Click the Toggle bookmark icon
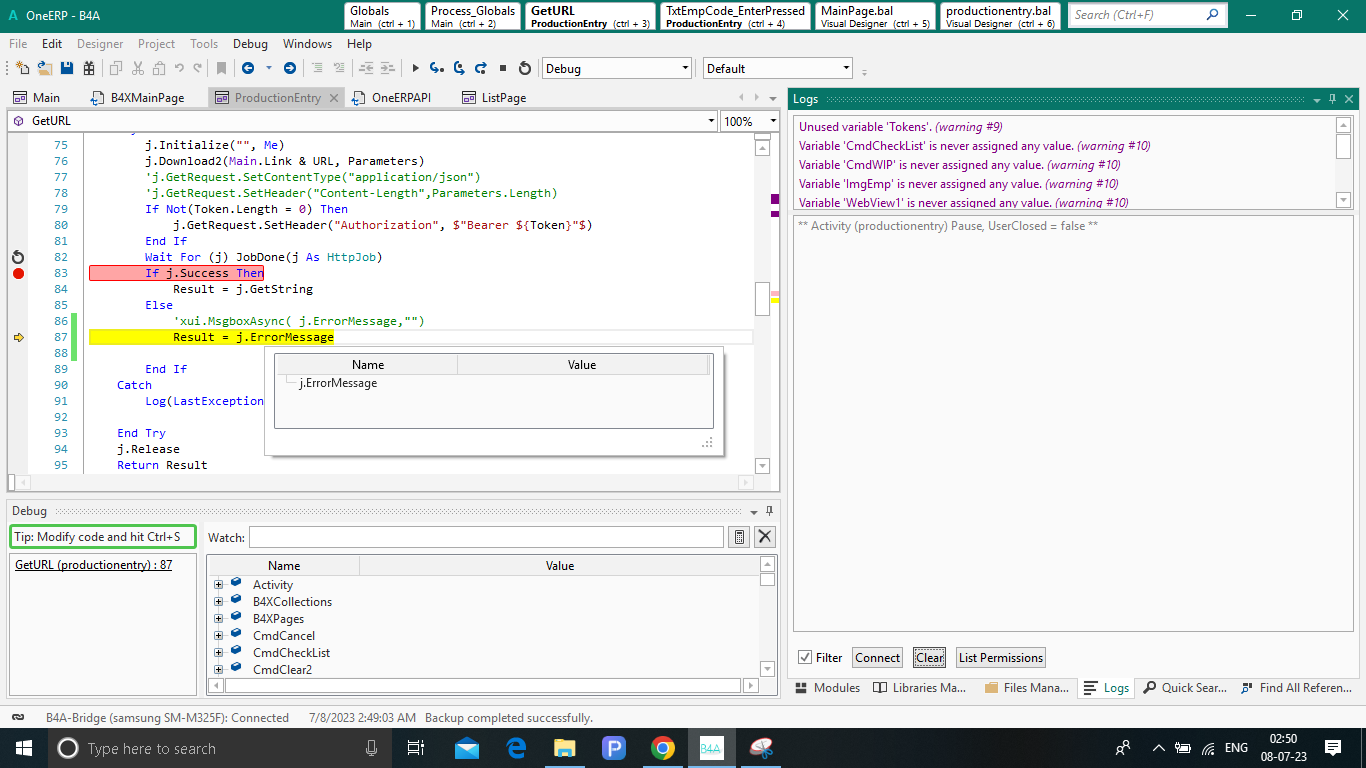 [222, 68]
